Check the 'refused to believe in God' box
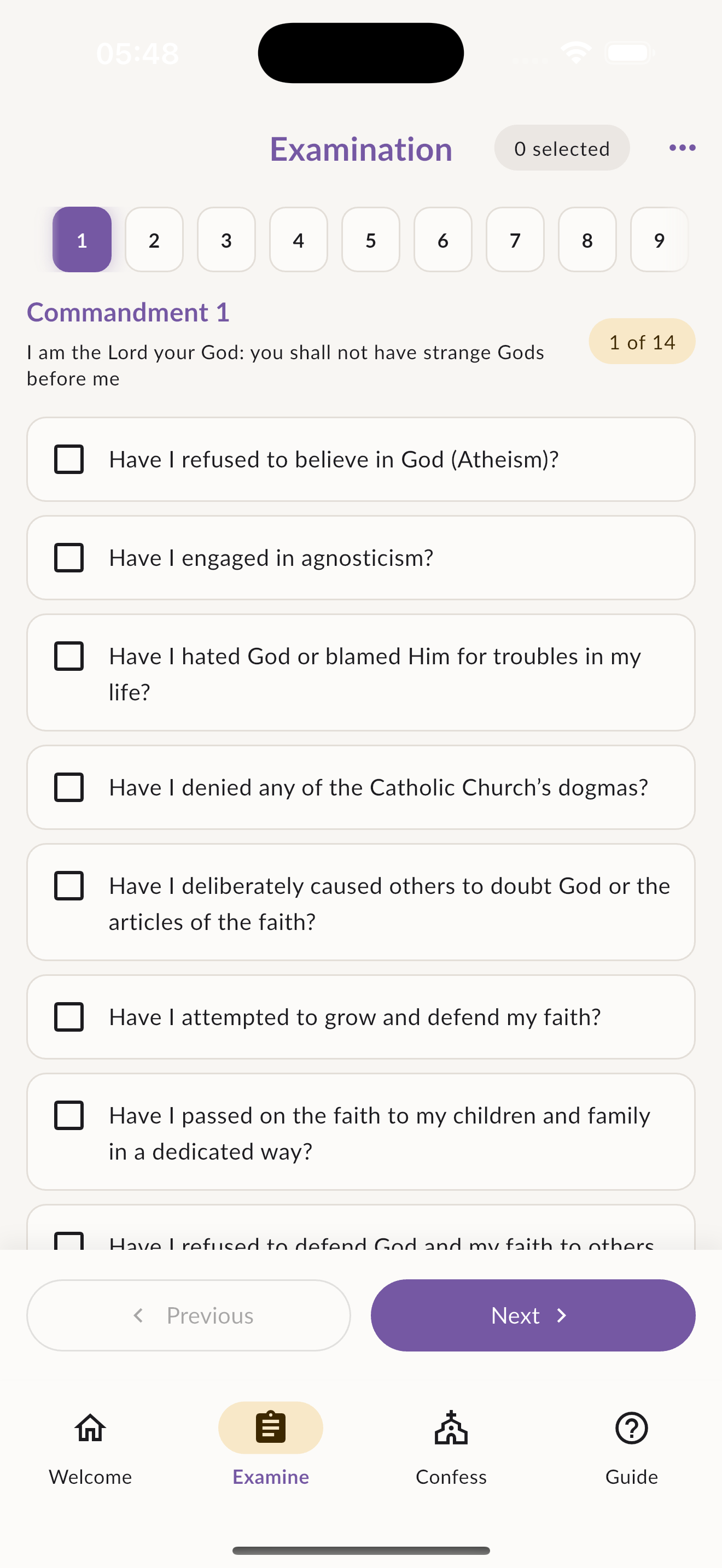This screenshot has height=1568, width=722. point(69,460)
